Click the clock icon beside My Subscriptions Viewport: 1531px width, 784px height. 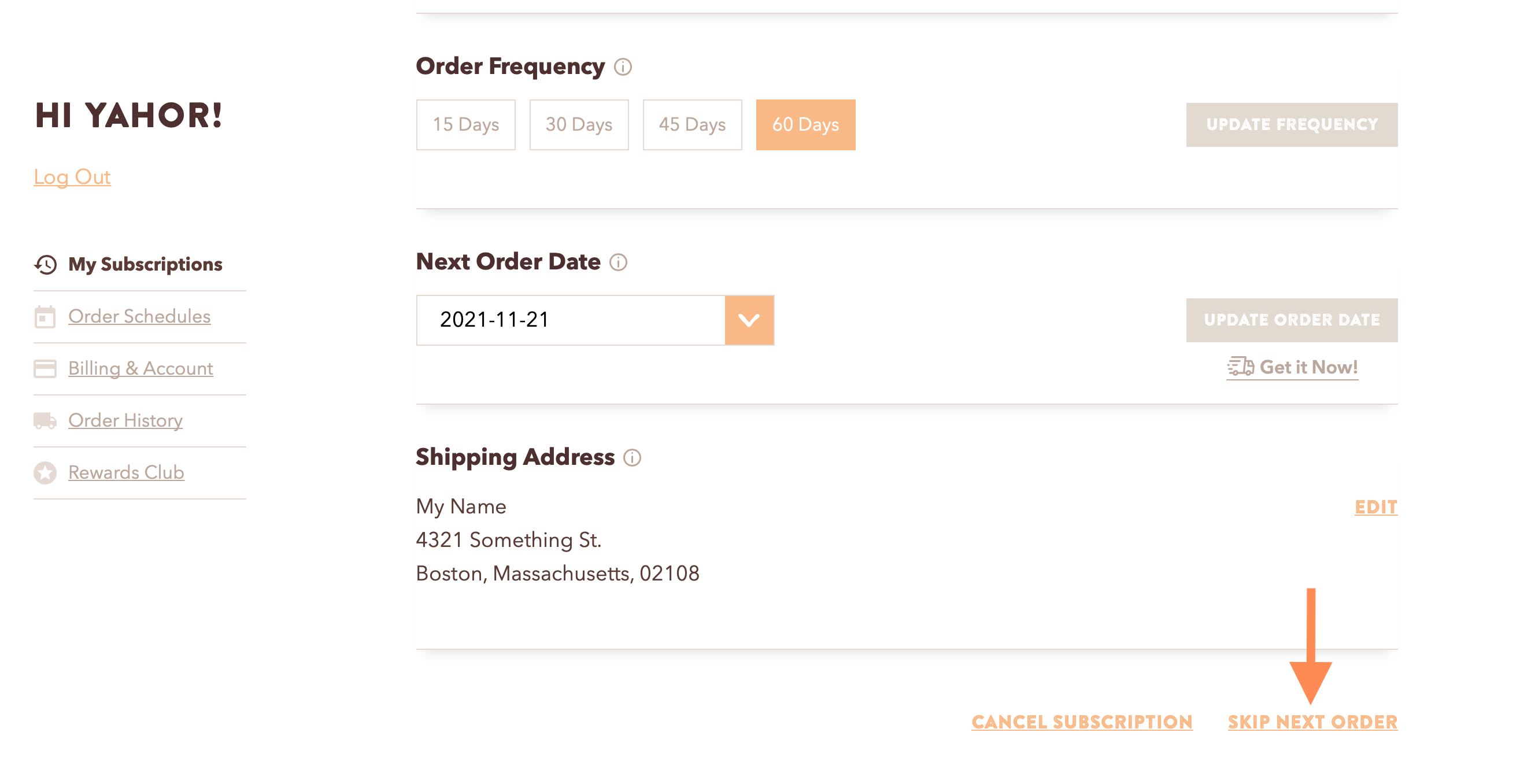tap(44, 264)
